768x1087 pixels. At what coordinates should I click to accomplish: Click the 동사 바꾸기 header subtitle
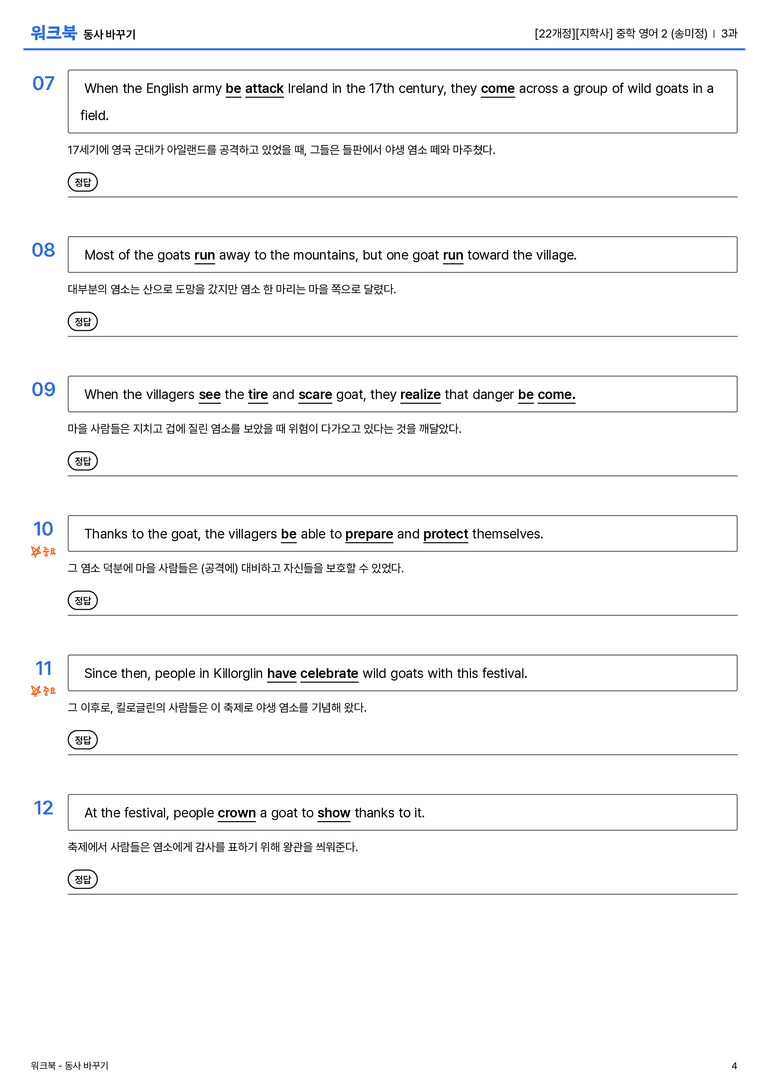click(110, 35)
